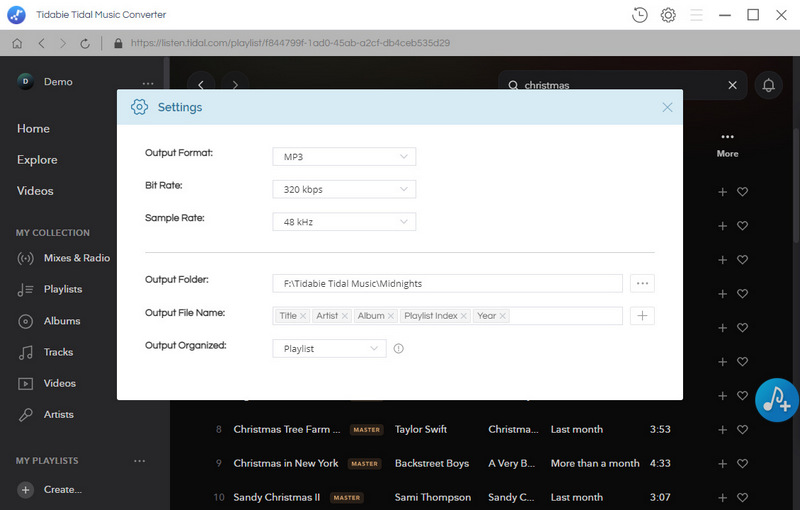800x510 pixels.
Task: Open Sami Thompson artist link
Action: pos(433,497)
